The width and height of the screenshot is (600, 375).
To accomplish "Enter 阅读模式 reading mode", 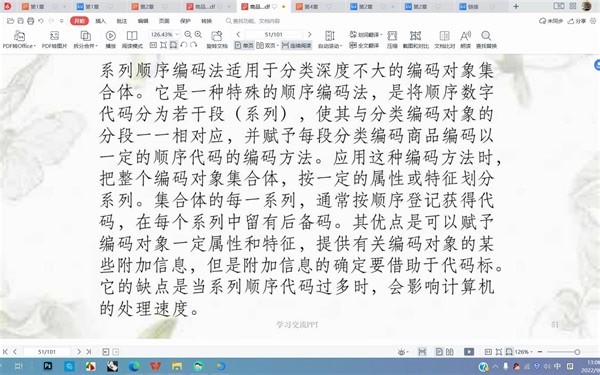I will [x=132, y=39].
